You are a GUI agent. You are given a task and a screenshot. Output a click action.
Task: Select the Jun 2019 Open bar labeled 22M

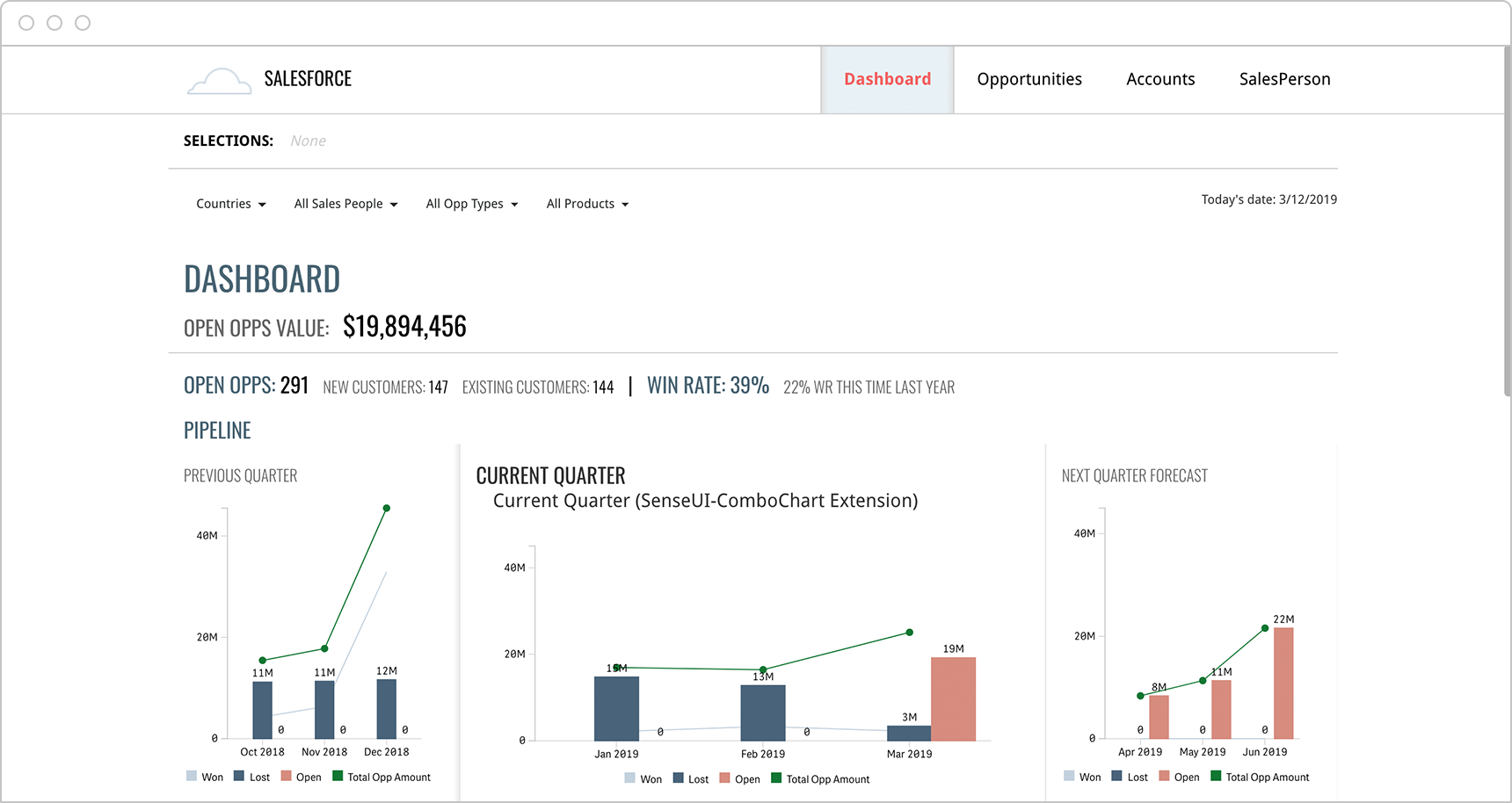pyautogui.click(x=1283, y=684)
